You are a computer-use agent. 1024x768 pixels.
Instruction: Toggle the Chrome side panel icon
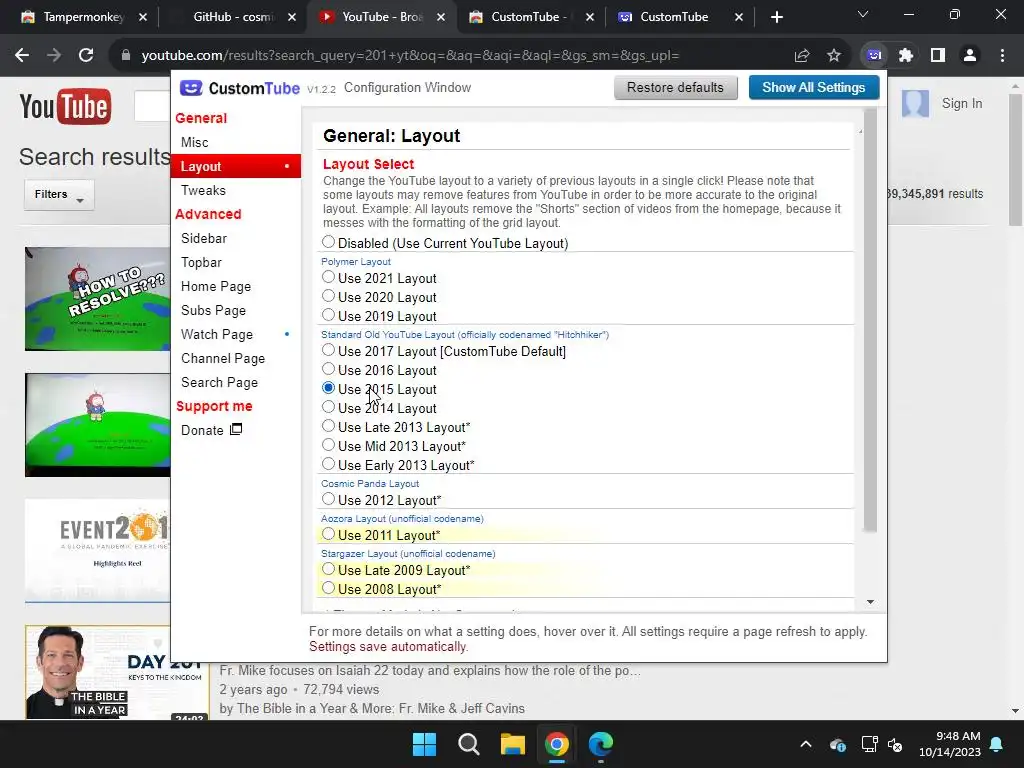point(938,56)
